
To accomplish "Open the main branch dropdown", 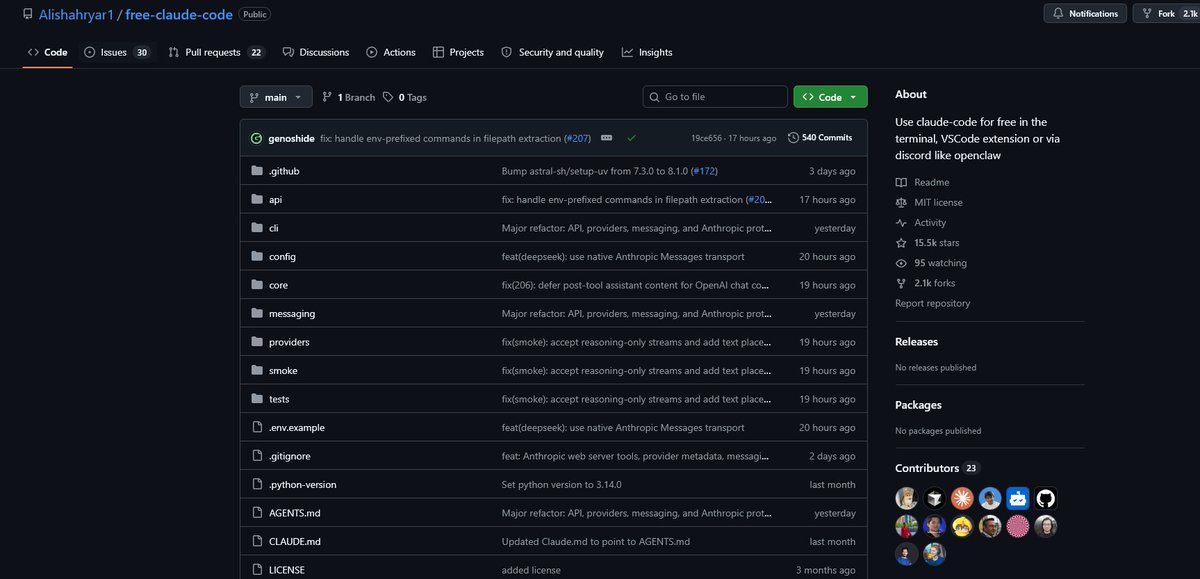I will coord(276,97).
